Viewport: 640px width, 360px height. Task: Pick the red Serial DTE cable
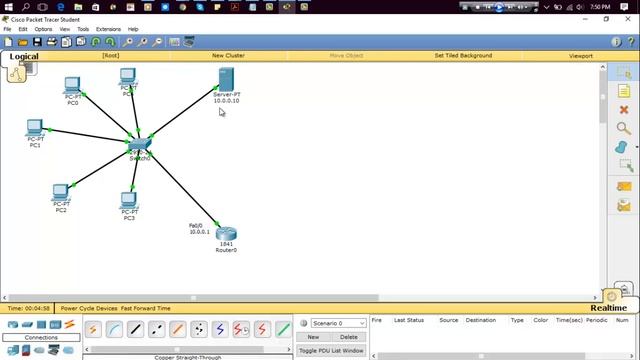coord(262,329)
